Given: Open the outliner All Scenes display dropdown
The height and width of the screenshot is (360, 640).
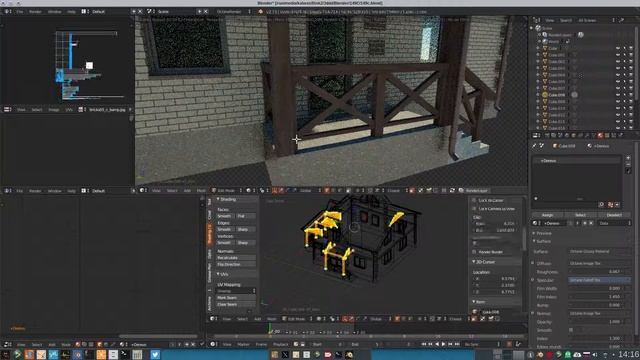Looking at the screenshot, I should (596, 20).
